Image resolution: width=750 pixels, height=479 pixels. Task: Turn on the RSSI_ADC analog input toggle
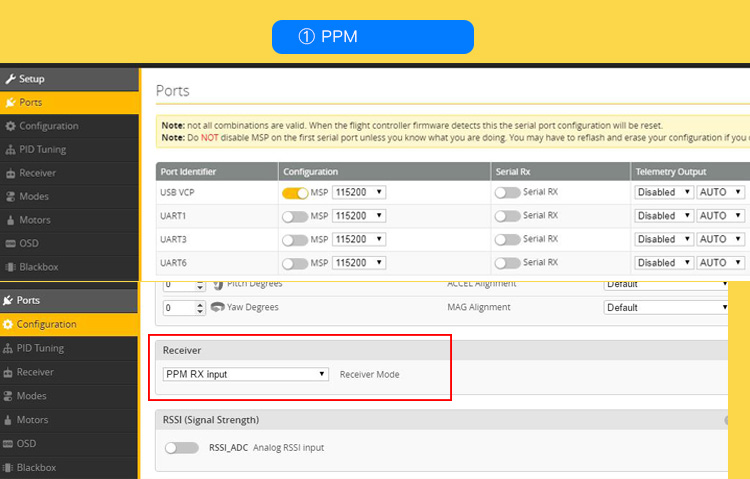182,448
